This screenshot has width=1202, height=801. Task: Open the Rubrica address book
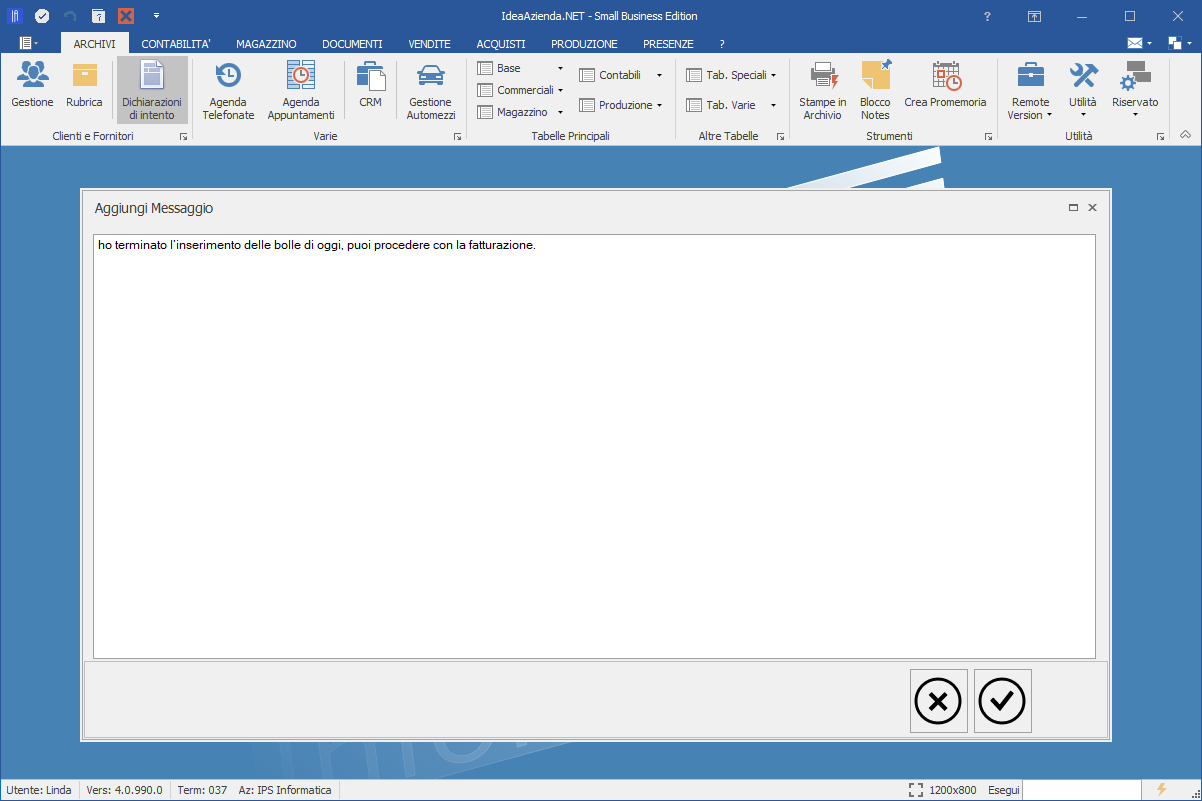pos(84,84)
